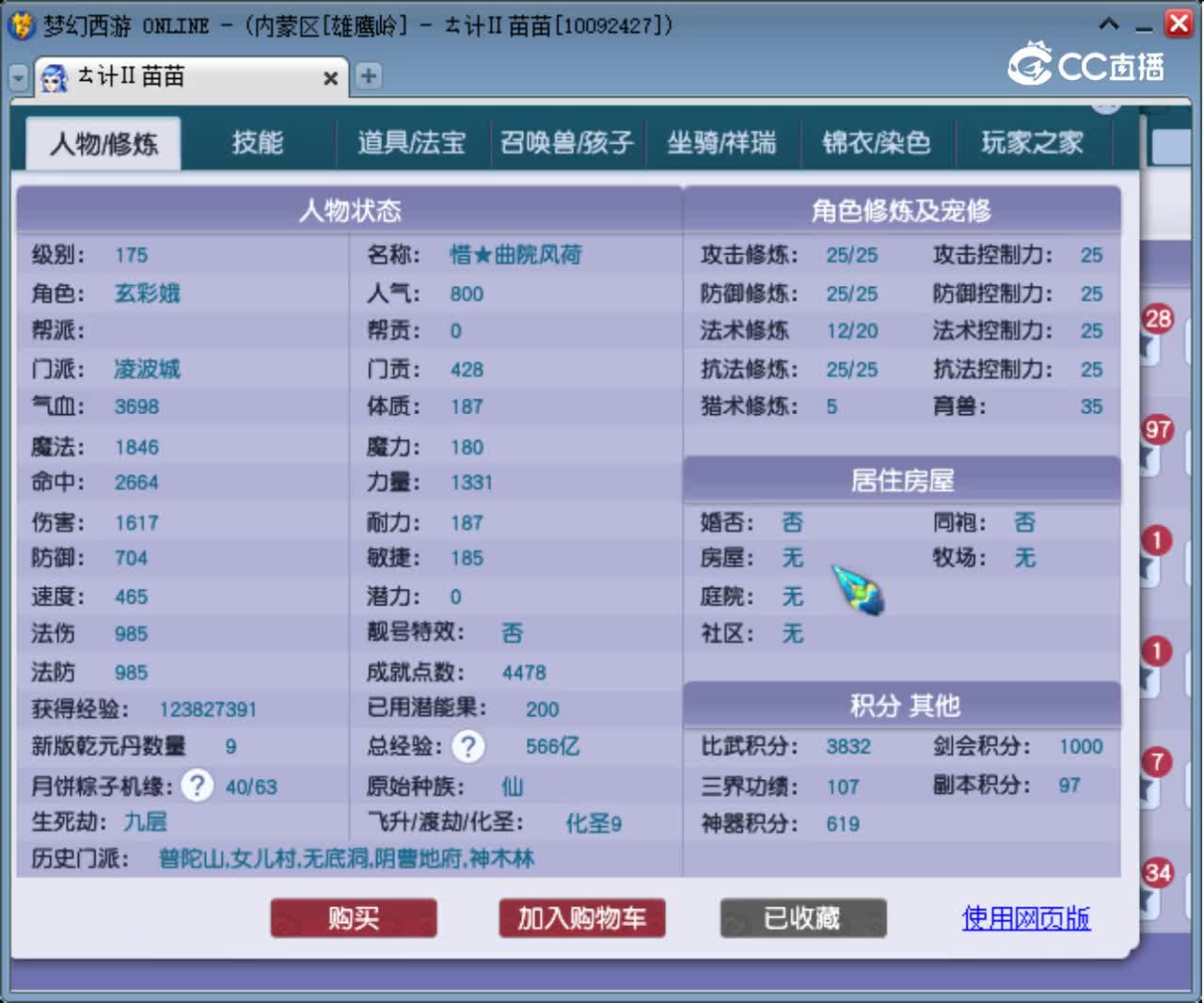Click the school value 凌波城
The image size is (1204, 1003).
147,369
